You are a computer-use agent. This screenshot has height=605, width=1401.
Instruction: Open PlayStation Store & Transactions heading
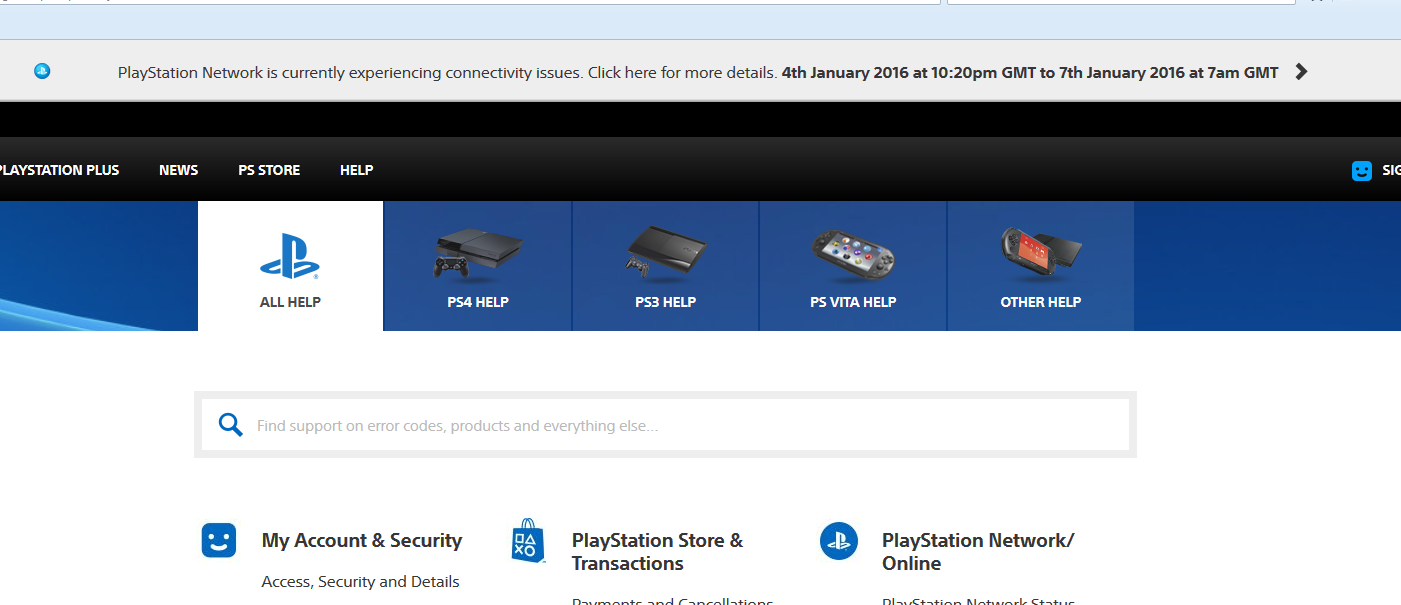tap(658, 552)
